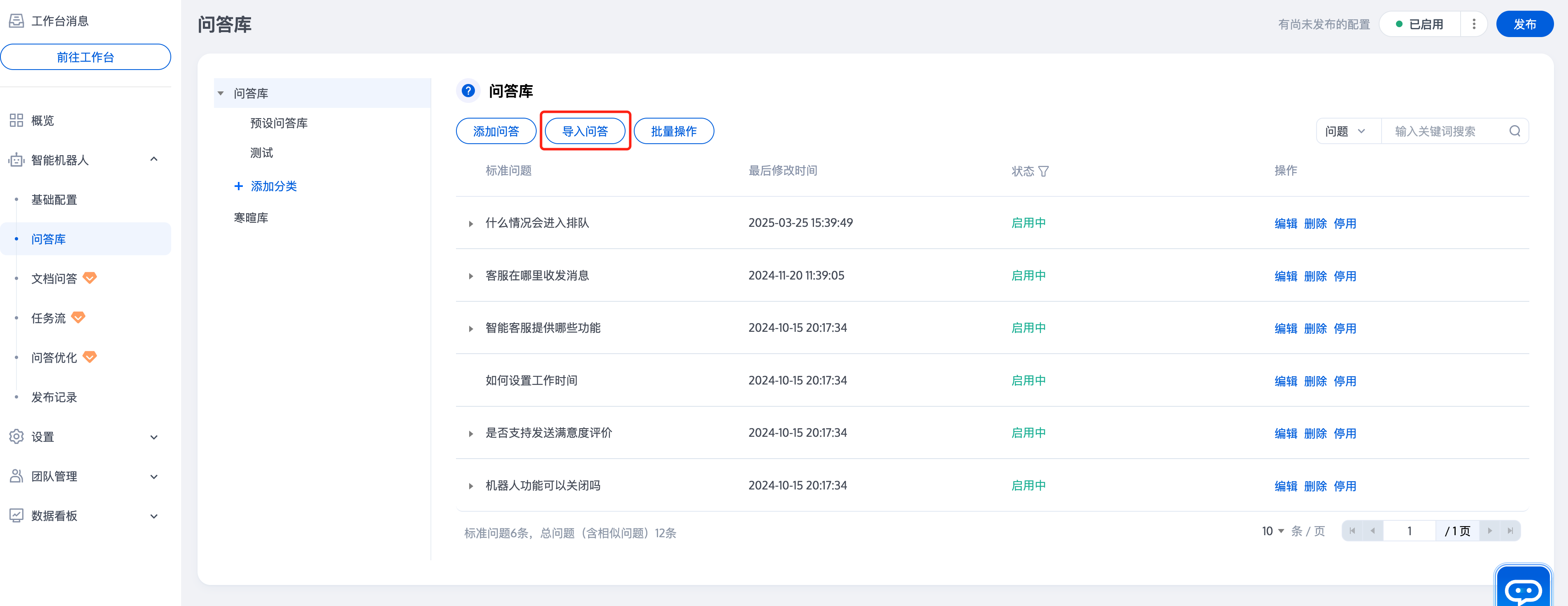Click the status filter funnel icon
Screen dimensions: 1568x606
coord(1043,171)
